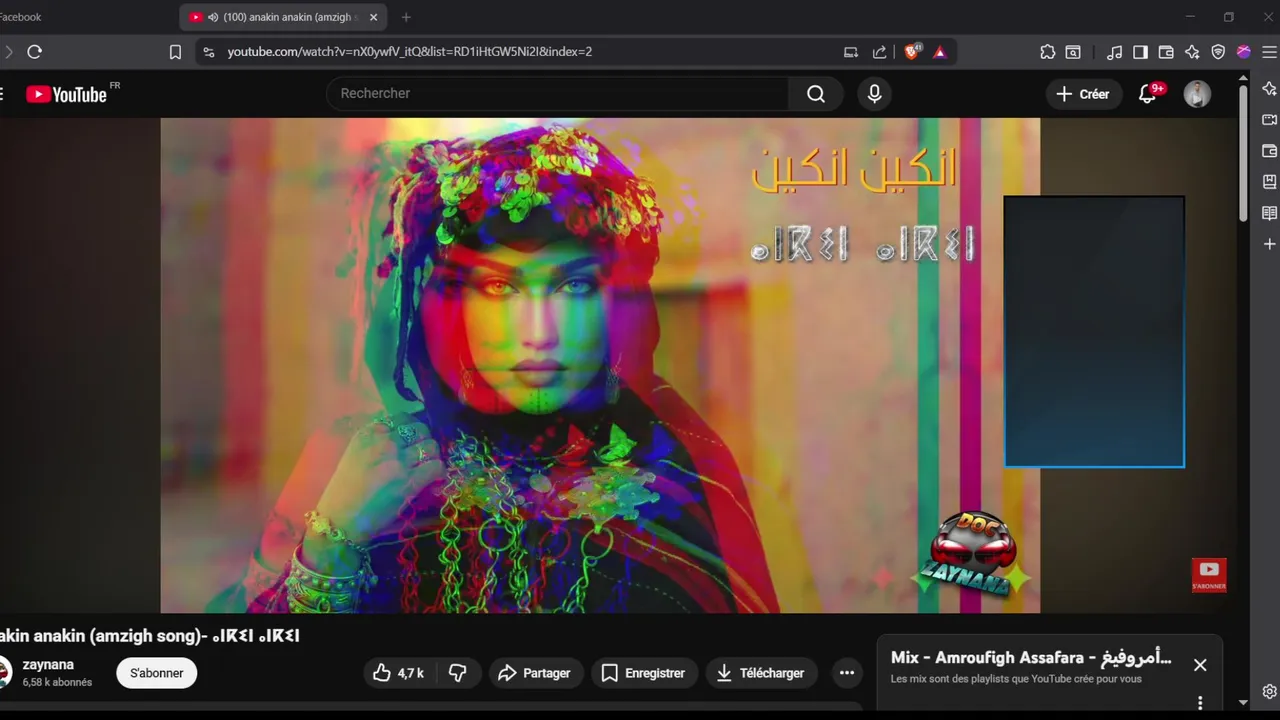Share this page using the address bar share icon
Screen dimensions: 1280x720
tap(879, 52)
